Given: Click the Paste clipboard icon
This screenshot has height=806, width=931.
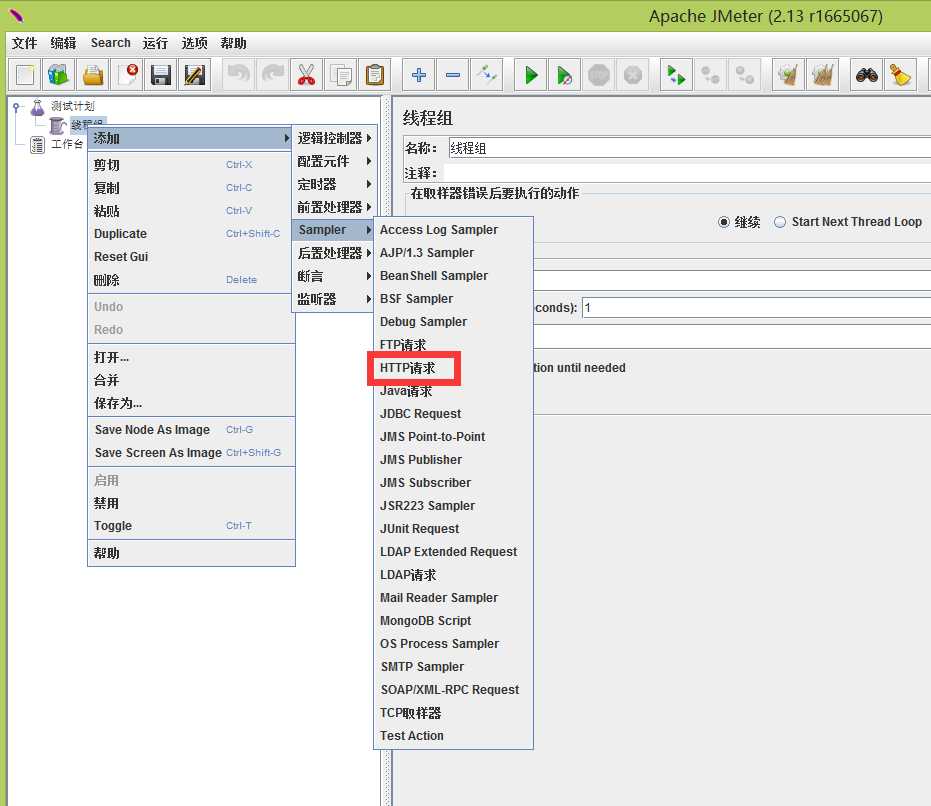Looking at the screenshot, I should click(x=375, y=75).
